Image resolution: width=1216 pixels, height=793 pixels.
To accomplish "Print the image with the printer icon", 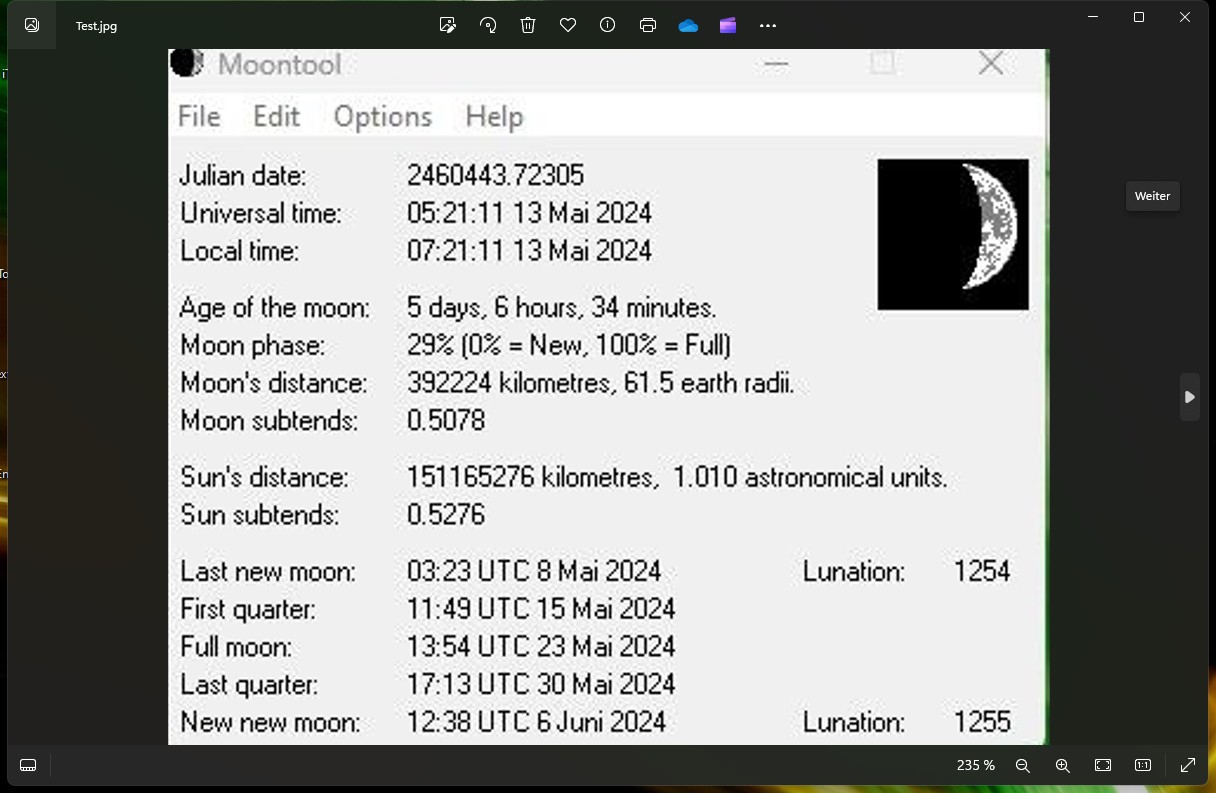I will (648, 25).
